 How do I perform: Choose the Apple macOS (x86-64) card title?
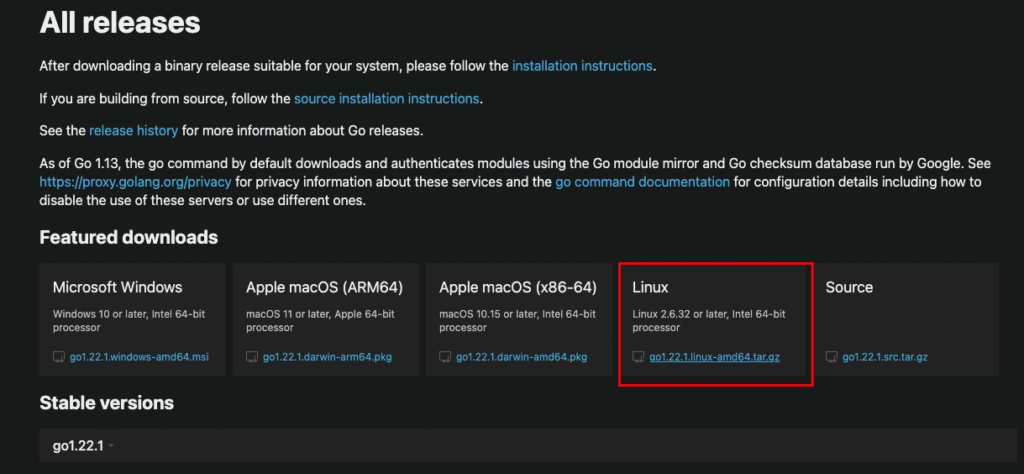click(x=517, y=288)
